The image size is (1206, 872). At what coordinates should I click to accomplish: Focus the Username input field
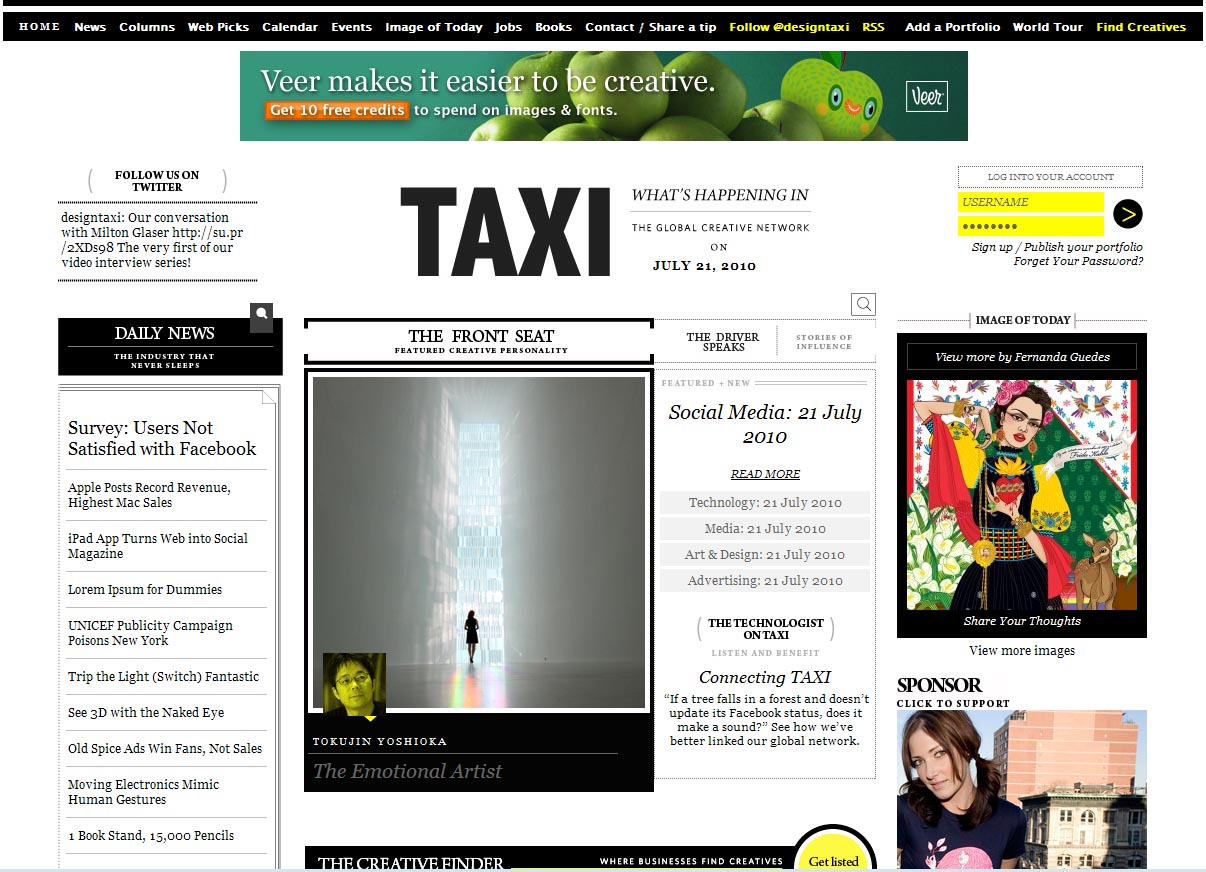pos(1030,202)
